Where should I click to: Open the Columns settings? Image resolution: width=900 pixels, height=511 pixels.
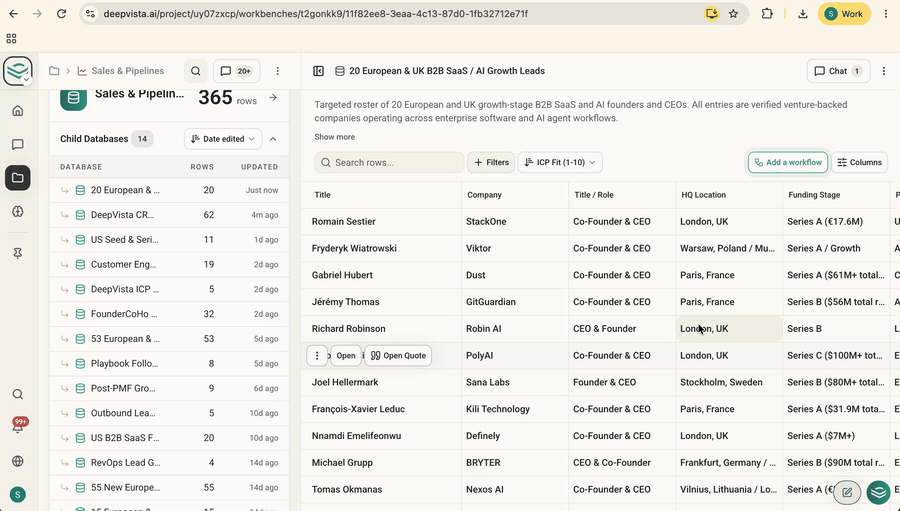[859, 162]
